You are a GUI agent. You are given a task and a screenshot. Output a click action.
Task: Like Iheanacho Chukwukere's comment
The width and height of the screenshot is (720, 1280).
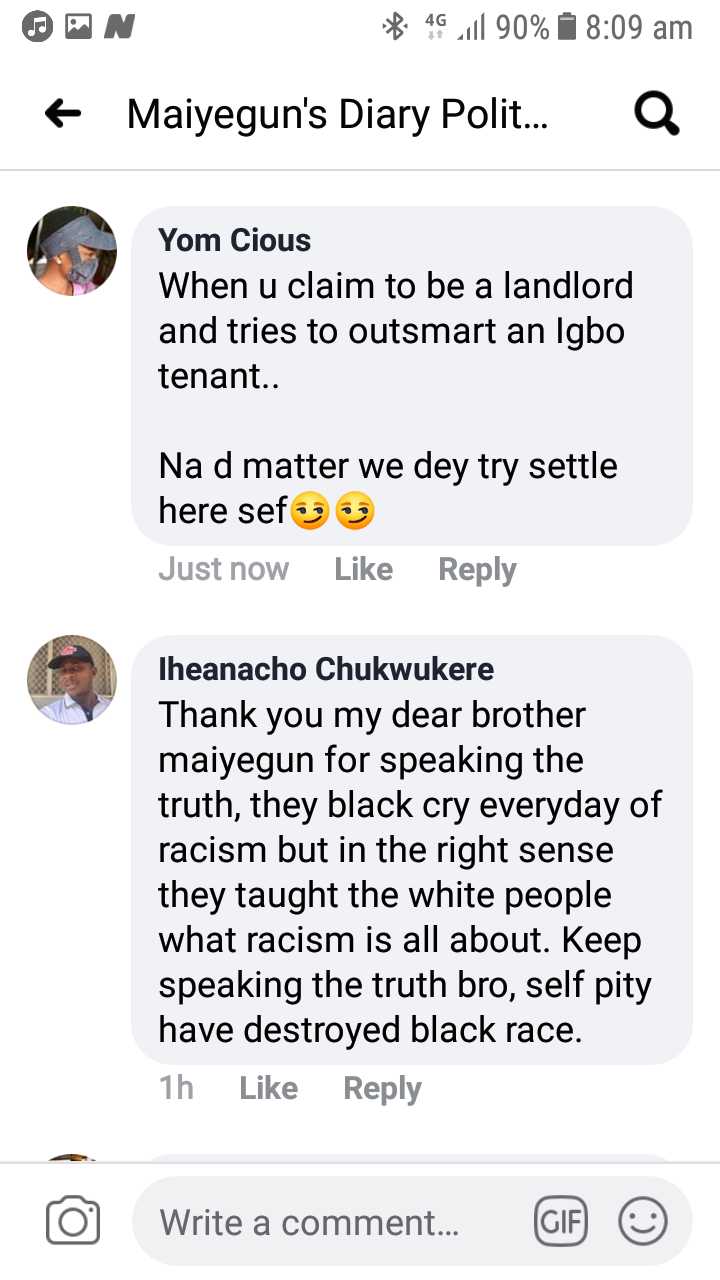(x=268, y=1088)
